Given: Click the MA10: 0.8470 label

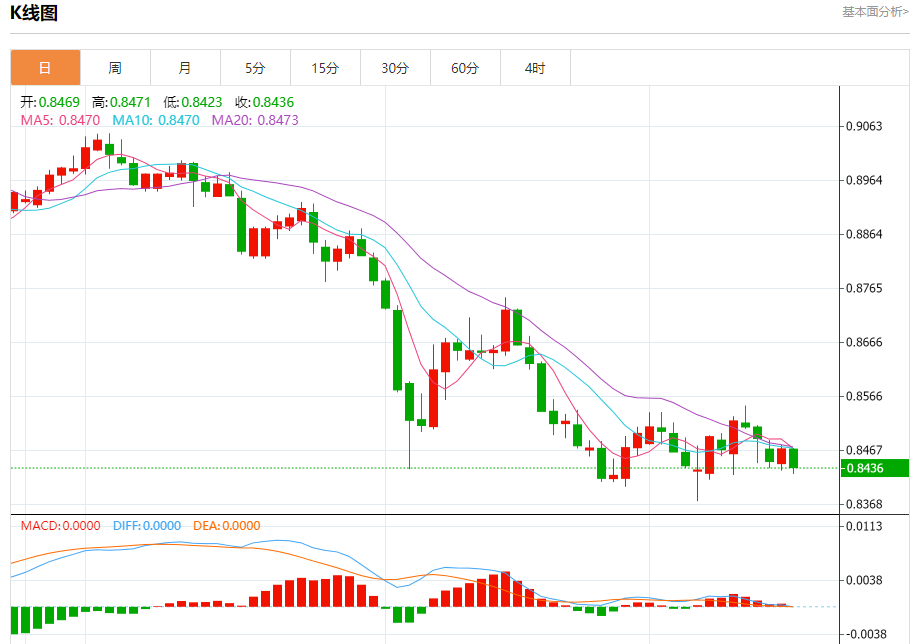Looking at the screenshot, I should [156, 120].
